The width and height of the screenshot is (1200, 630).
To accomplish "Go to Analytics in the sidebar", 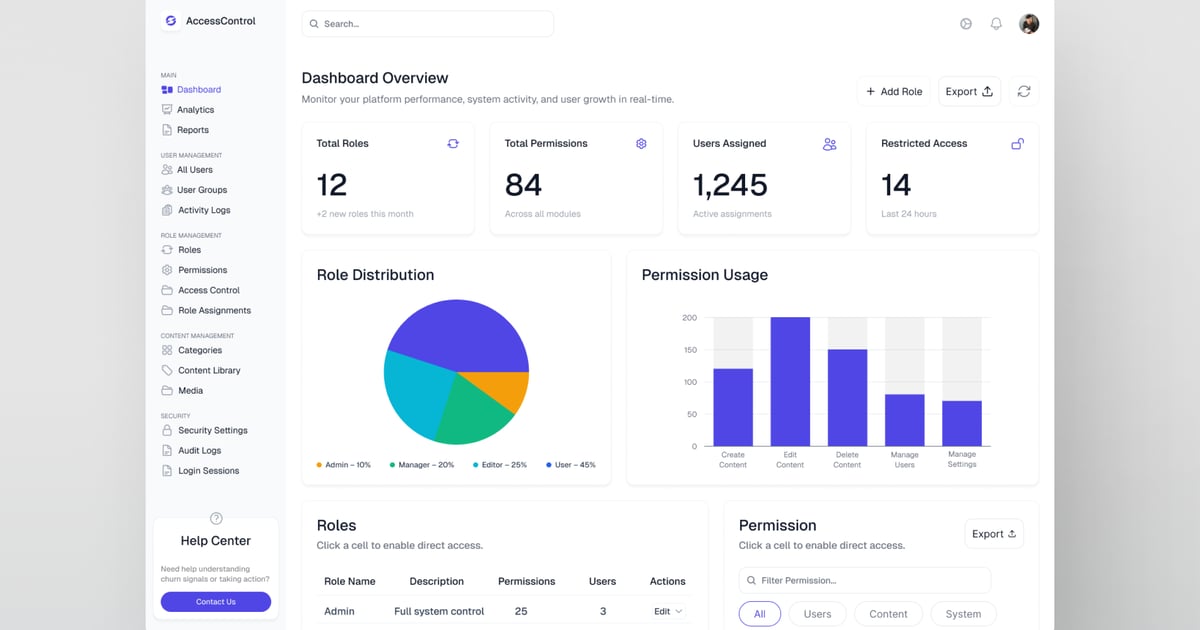I will coord(195,110).
